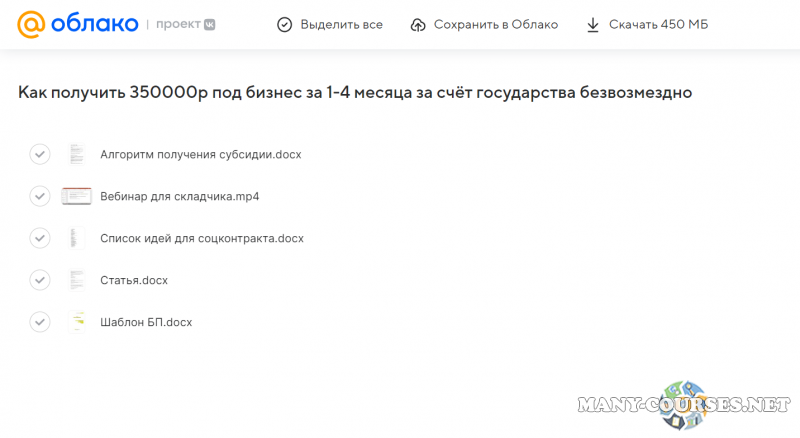Mark the Шаблон БП.docx checkbox
This screenshot has height=438, width=800.
40,322
